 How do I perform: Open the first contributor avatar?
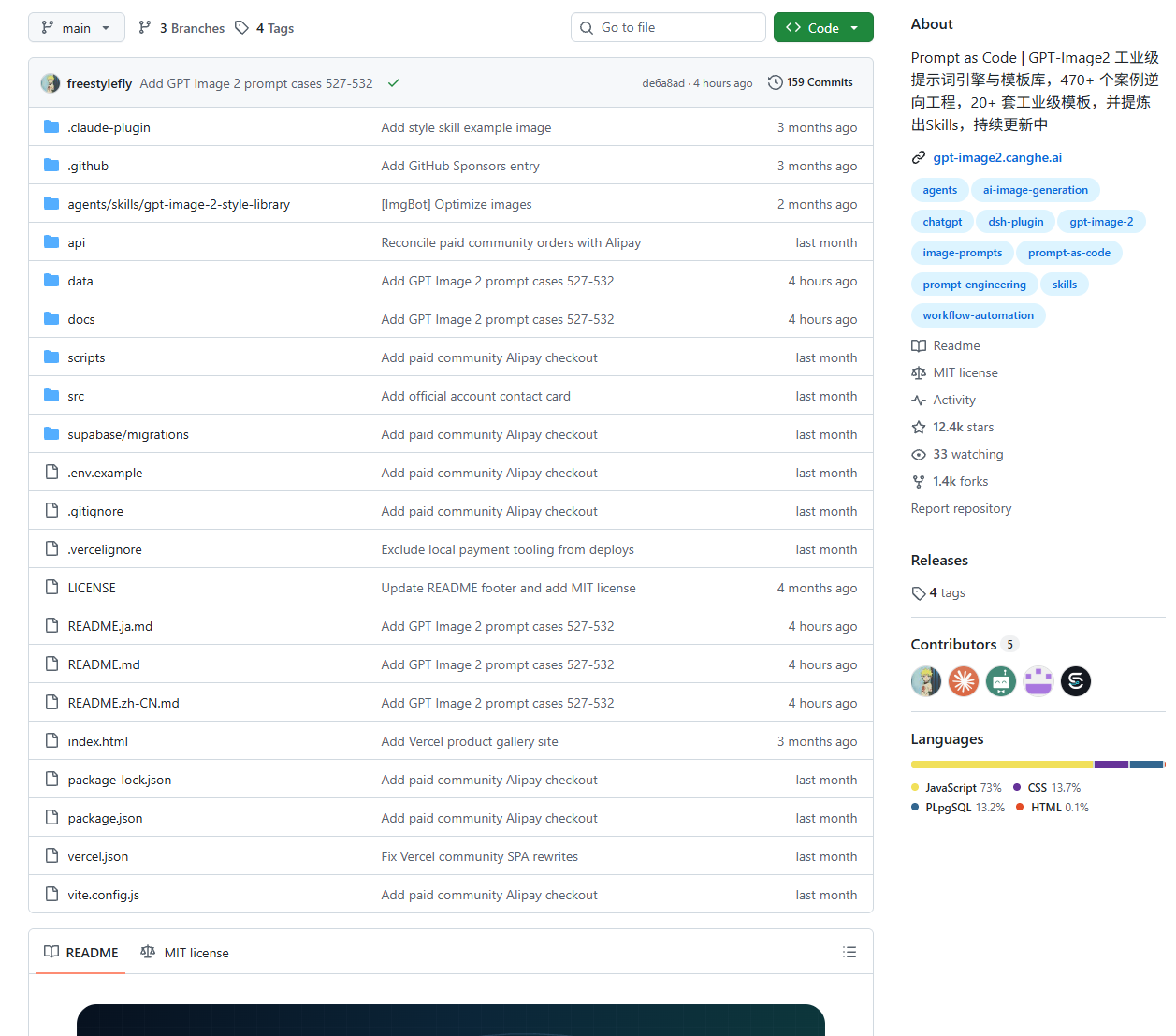pyautogui.click(x=926, y=681)
